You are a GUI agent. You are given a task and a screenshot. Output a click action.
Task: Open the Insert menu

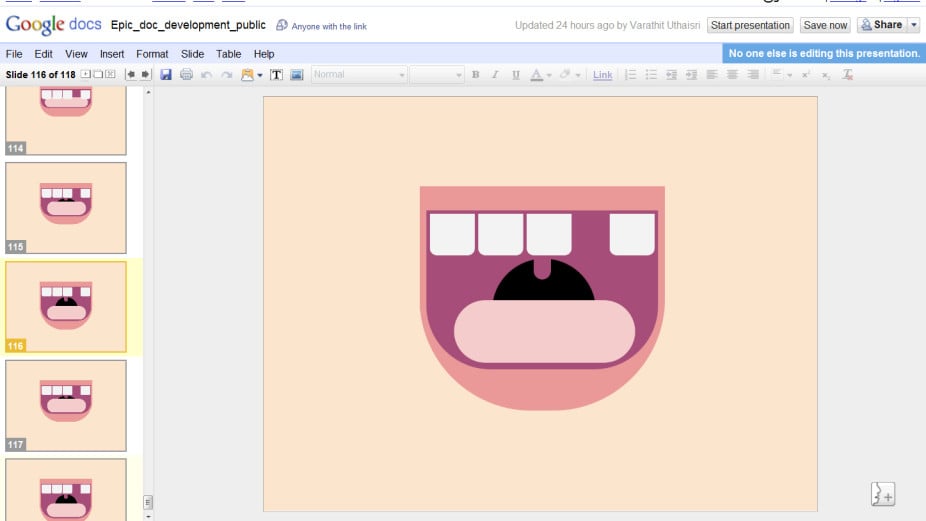[112, 54]
